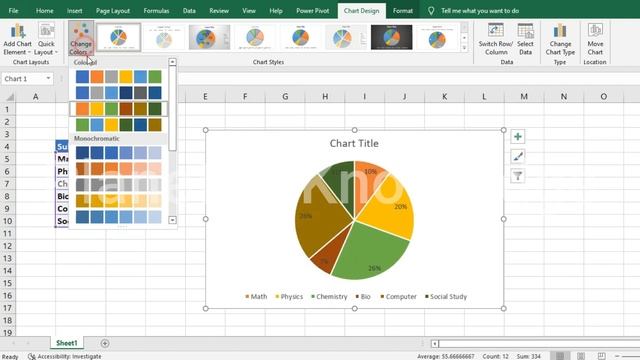The height and width of the screenshot is (360, 640).
Task: Open the Power Pivot tab
Action: tap(313, 11)
